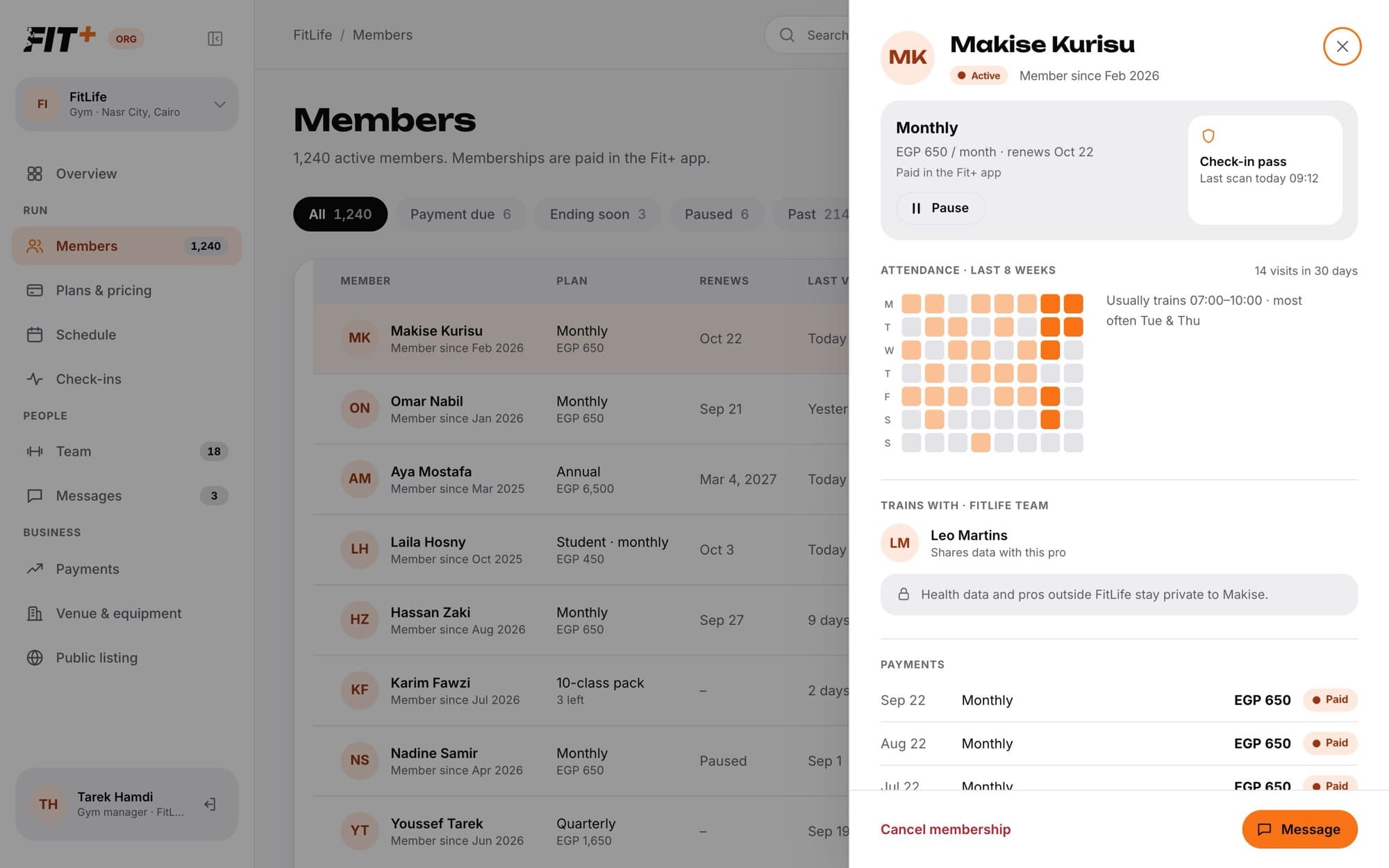Open Messages in the sidebar

tap(126, 496)
